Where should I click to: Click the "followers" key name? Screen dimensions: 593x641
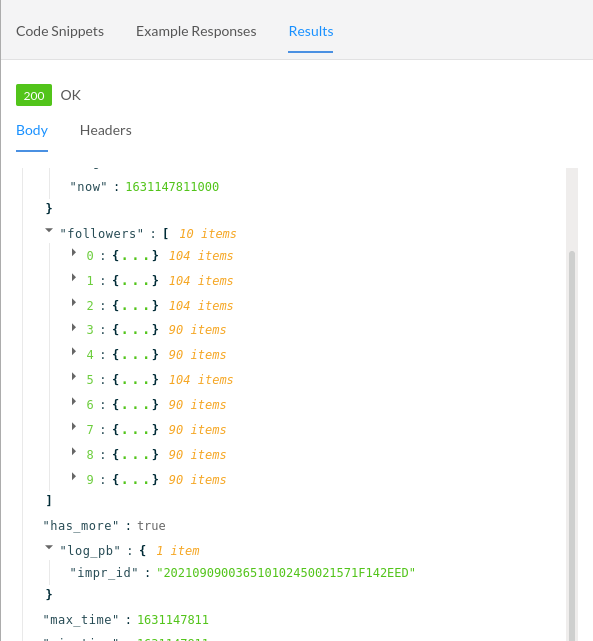(x=102, y=234)
